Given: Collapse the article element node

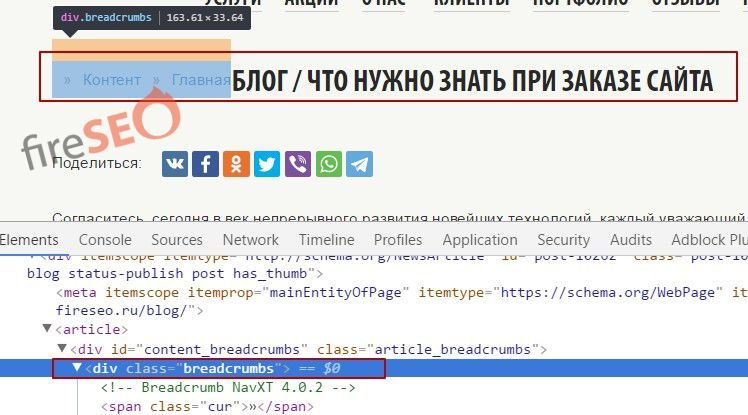Looking at the screenshot, I should click(x=47, y=329).
